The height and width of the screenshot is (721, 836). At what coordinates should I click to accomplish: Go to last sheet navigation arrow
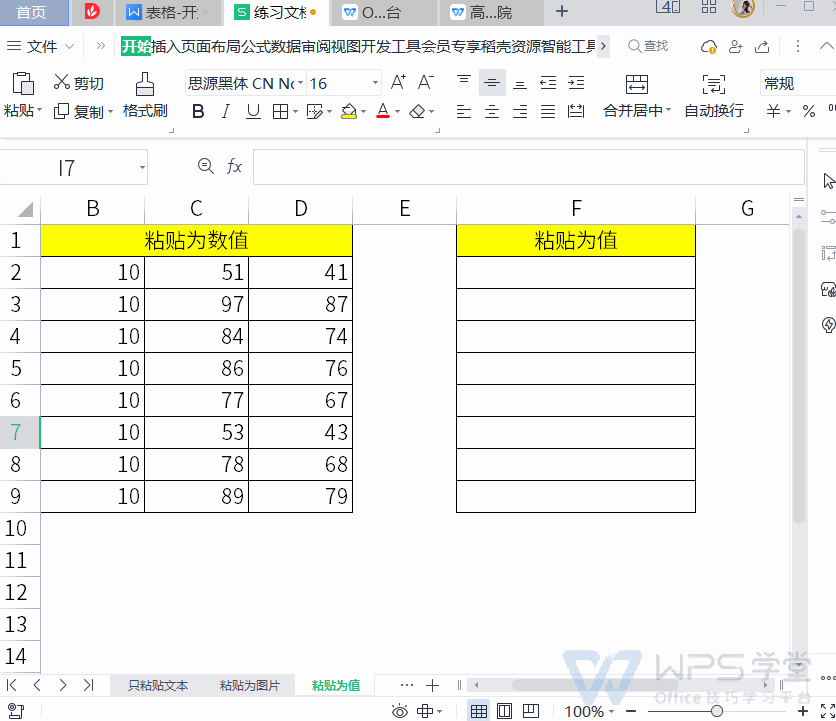click(x=89, y=685)
